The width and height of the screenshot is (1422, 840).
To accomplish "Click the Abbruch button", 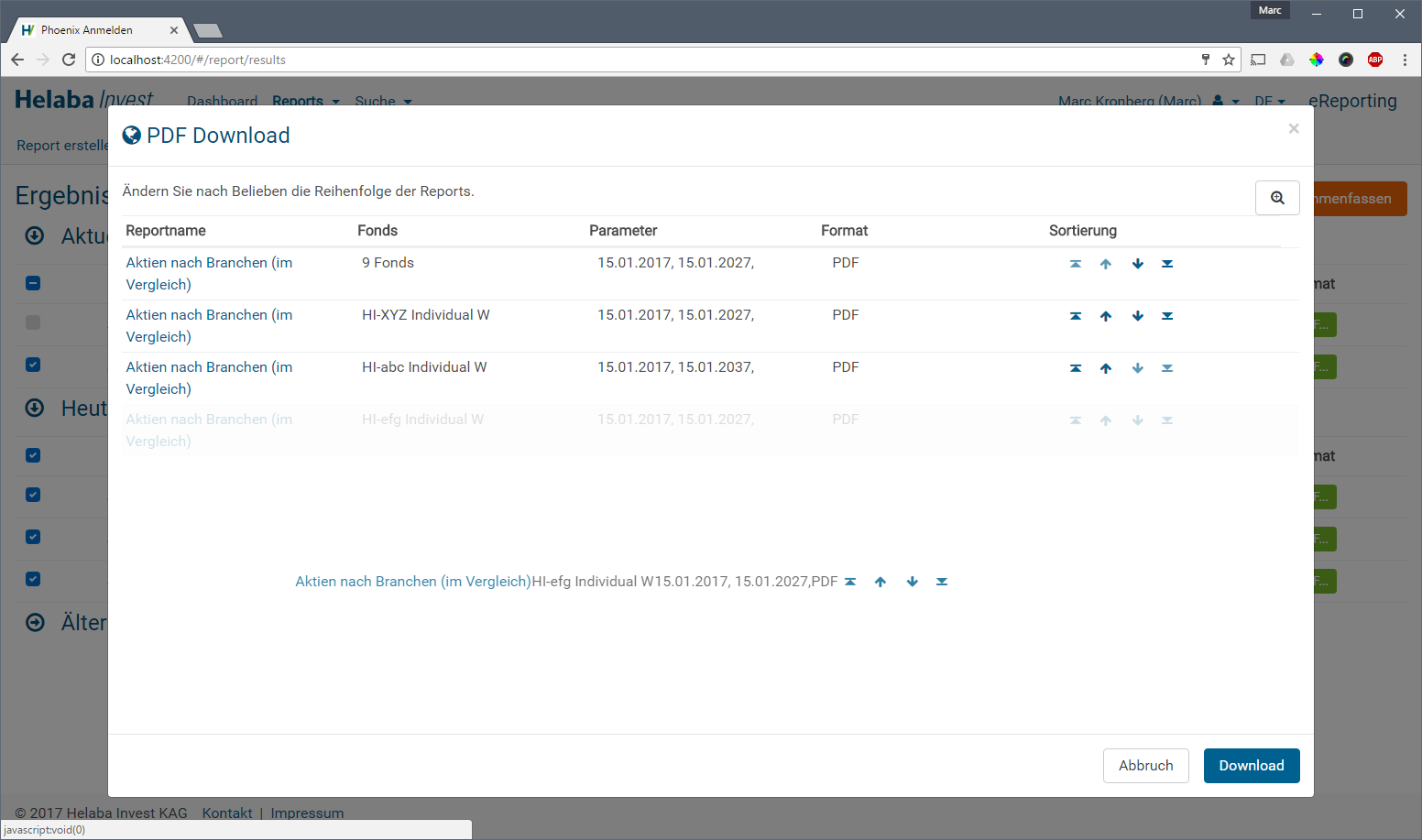I will point(1145,766).
